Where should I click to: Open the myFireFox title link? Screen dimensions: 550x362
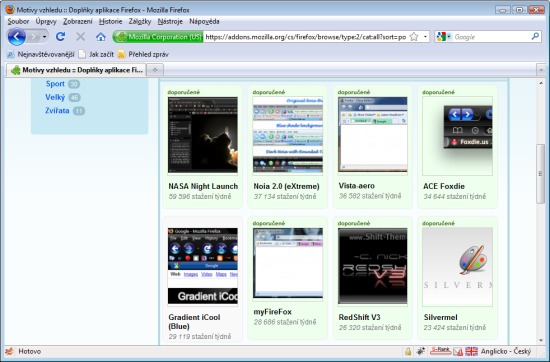tap(273, 312)
